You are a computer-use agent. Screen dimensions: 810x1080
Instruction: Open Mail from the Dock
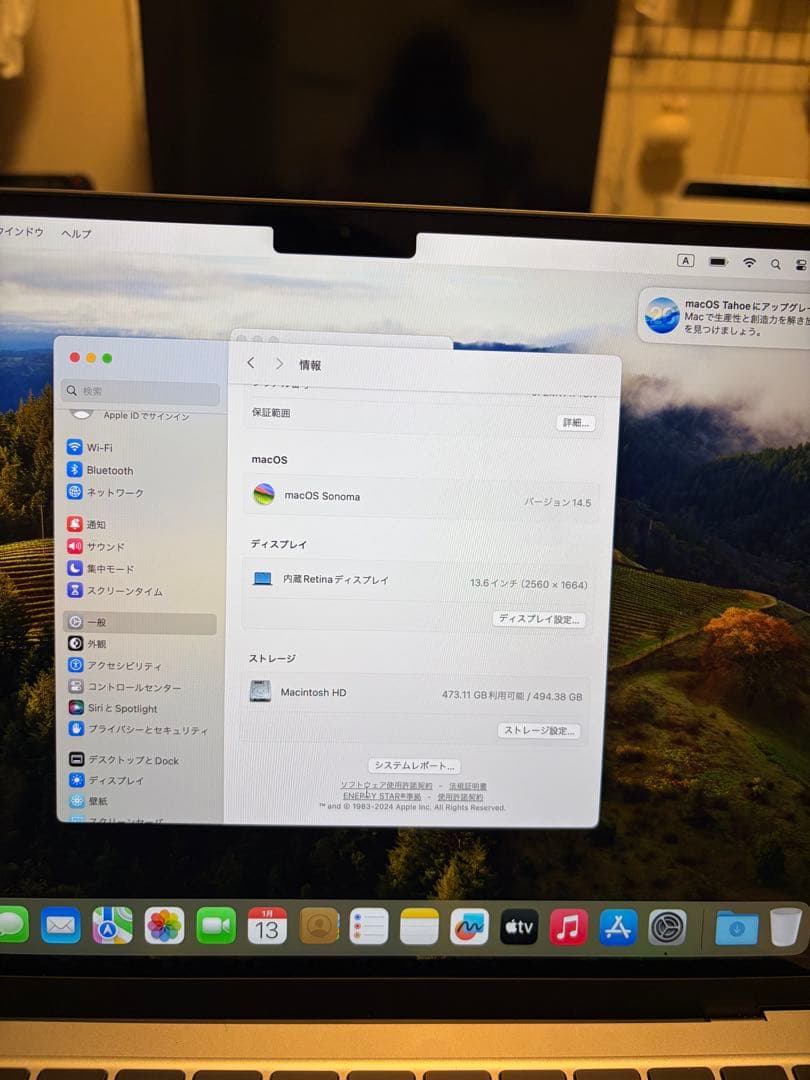[x=61, y=925]
